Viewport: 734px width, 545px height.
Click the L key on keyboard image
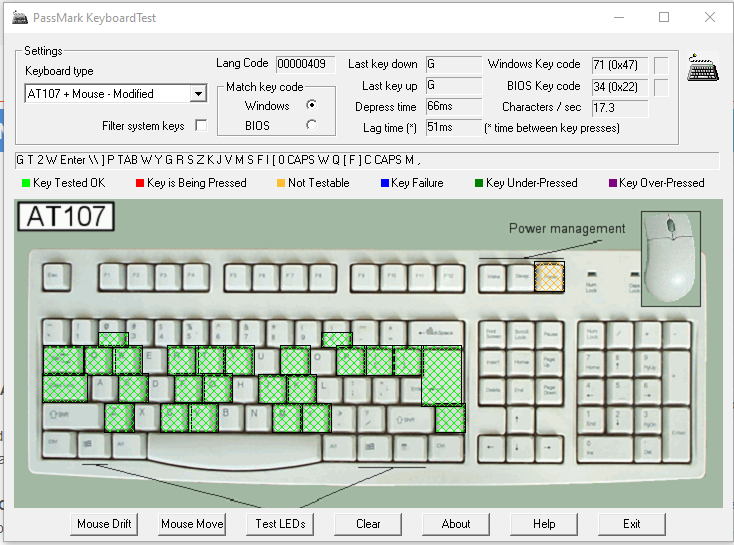click(x=329, y=388)
